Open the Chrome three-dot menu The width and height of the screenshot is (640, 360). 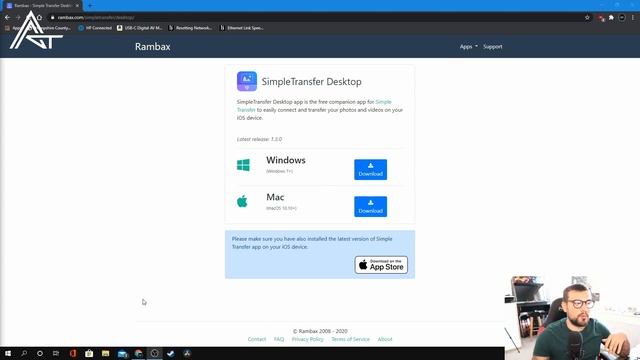pyautogui.click(x=633, y=18)
